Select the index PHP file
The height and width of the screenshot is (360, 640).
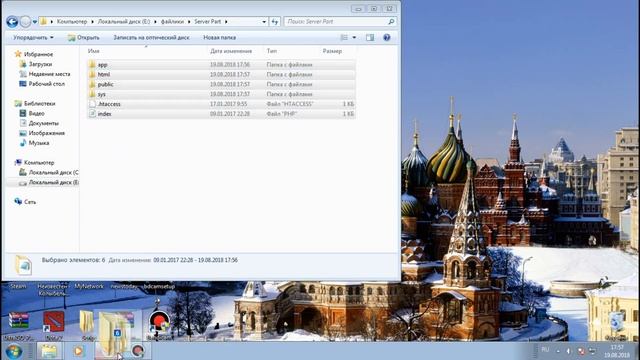pos(221,113)
